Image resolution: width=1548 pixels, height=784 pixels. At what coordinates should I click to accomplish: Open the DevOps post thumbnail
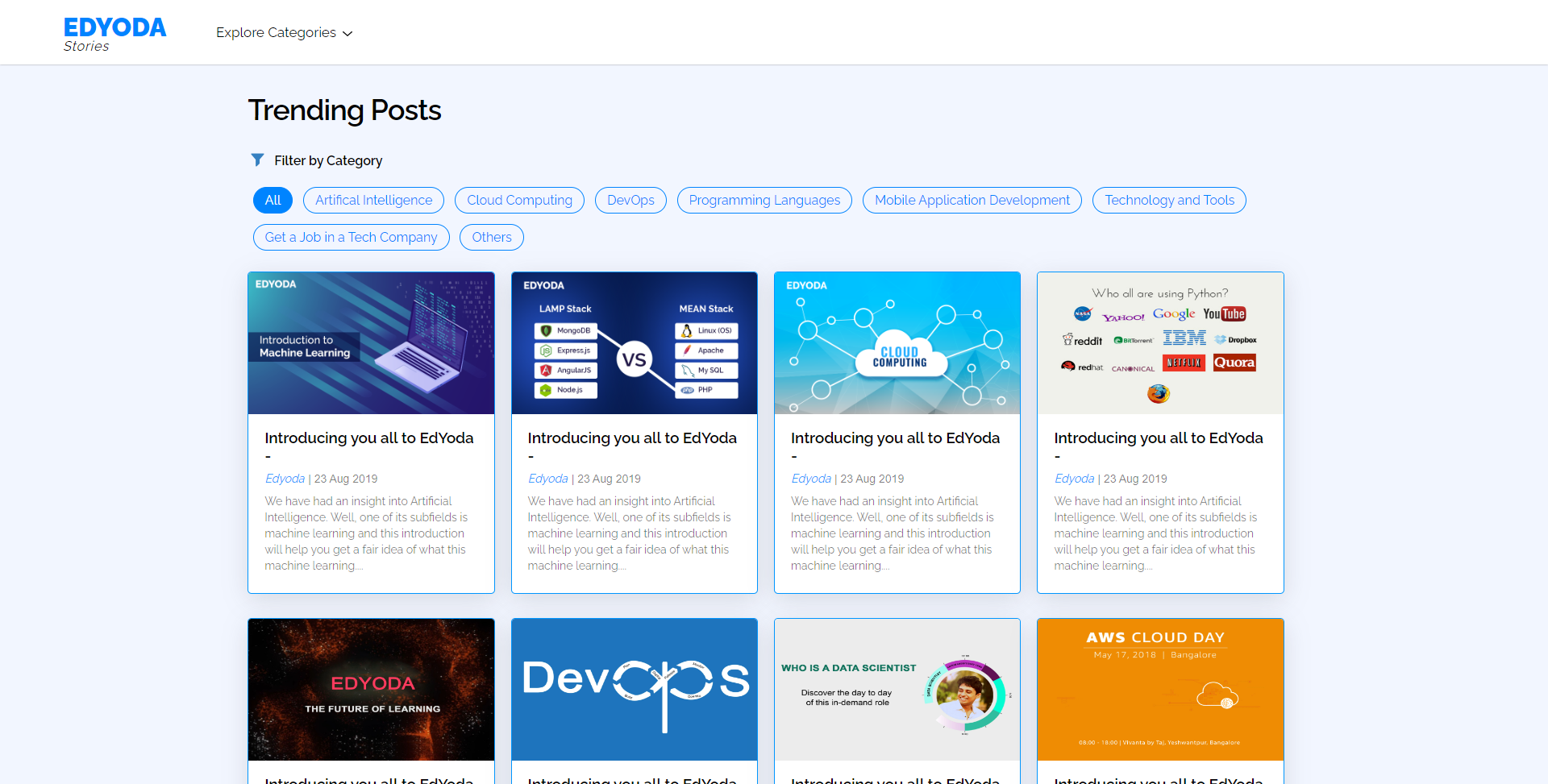coord(634,689)
